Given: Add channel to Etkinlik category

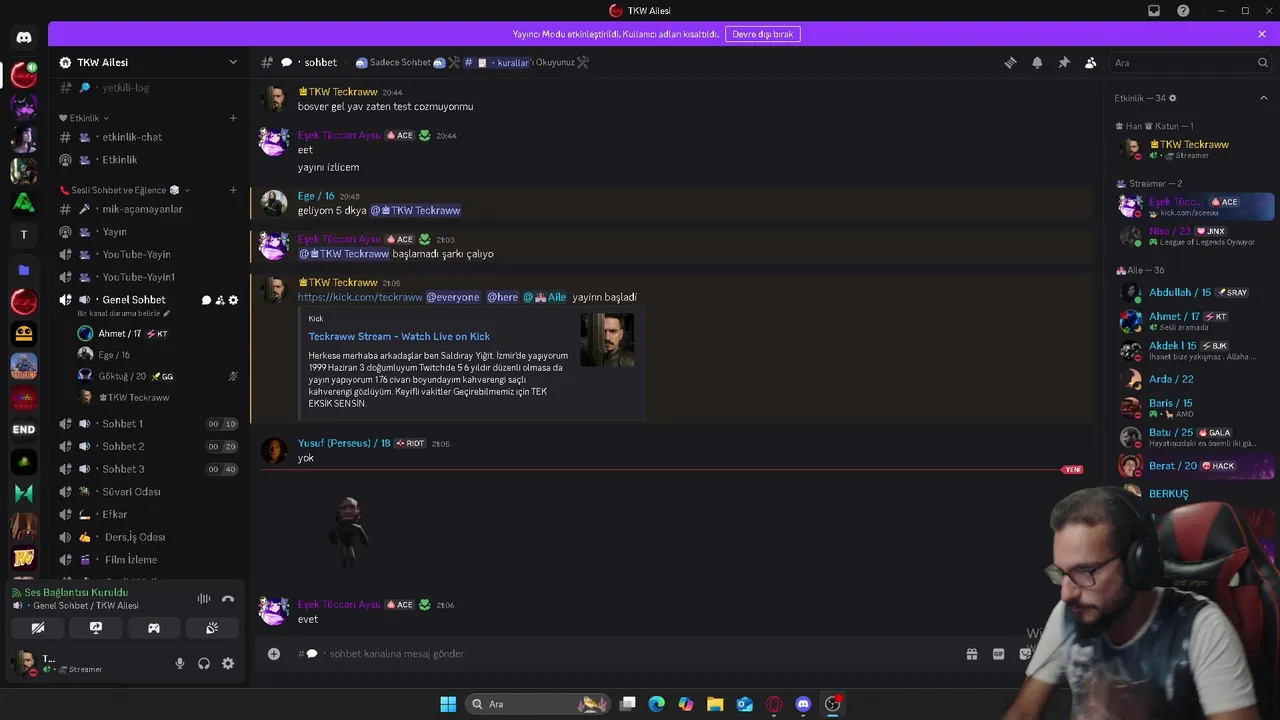Looking at the screenshot, I should [233, 118].
